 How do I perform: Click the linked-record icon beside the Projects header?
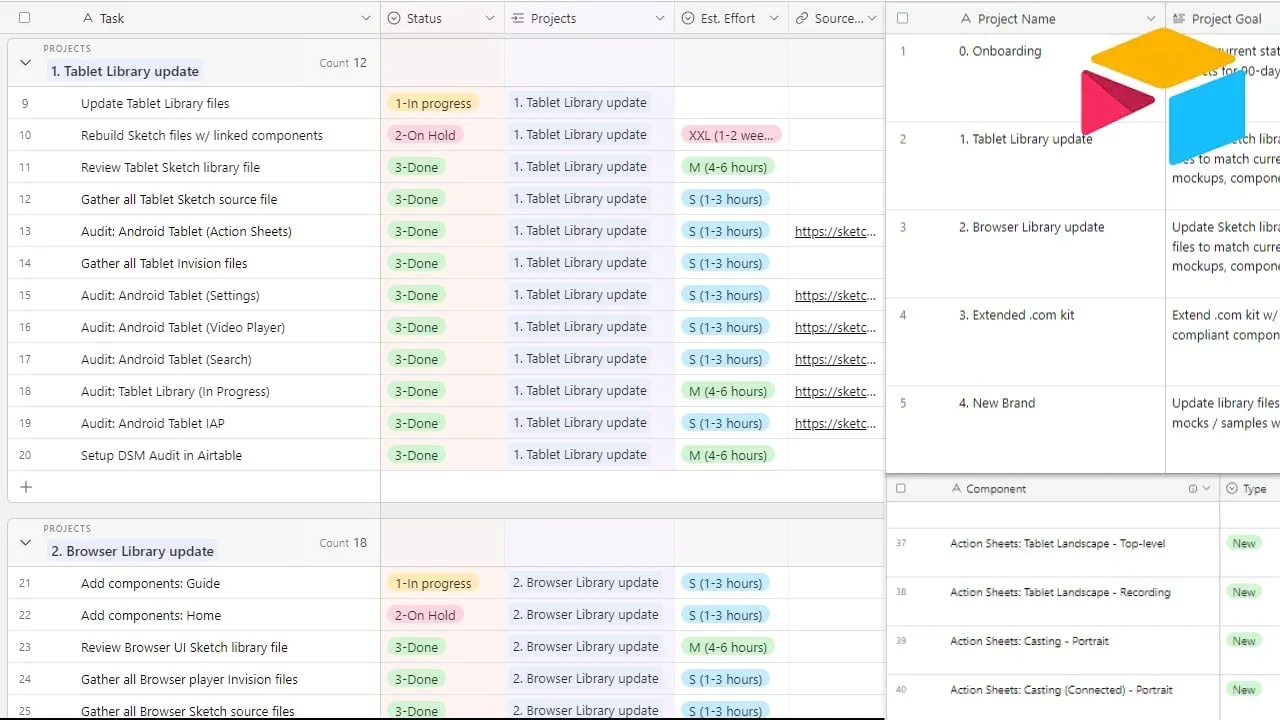tap(518, 18)
